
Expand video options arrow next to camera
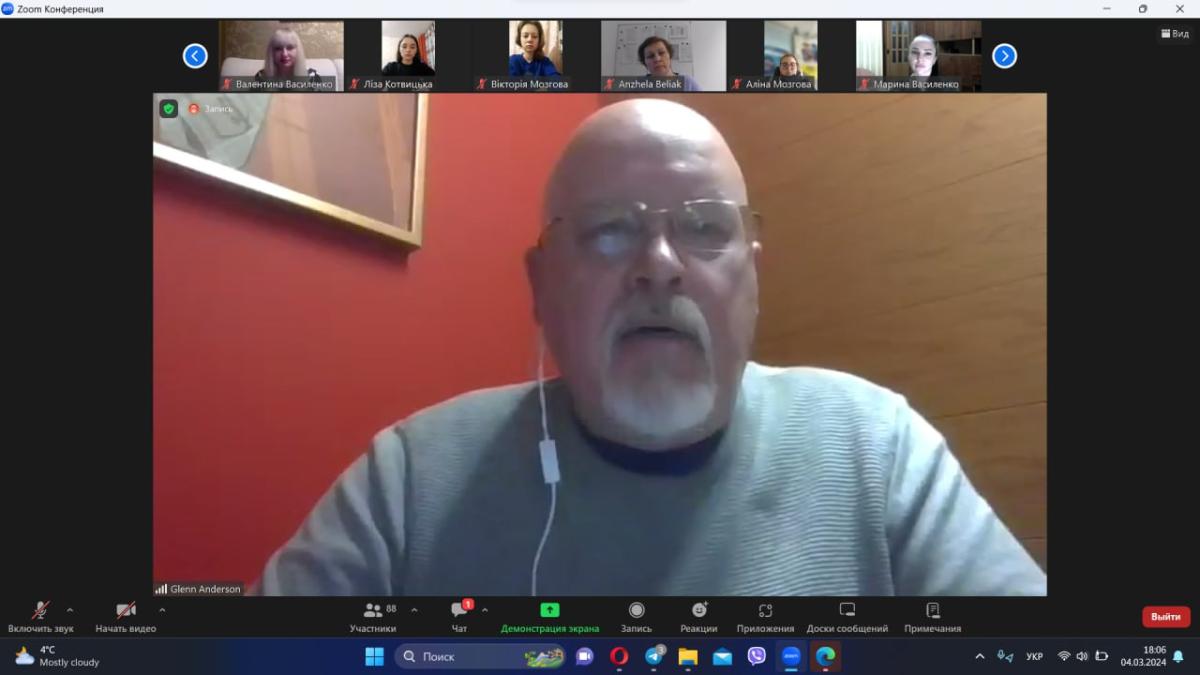(162, 610)
